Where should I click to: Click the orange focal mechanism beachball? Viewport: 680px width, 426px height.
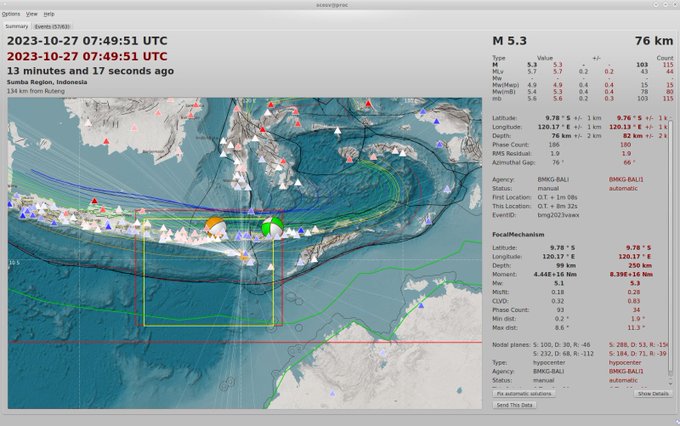pos(216,226)
